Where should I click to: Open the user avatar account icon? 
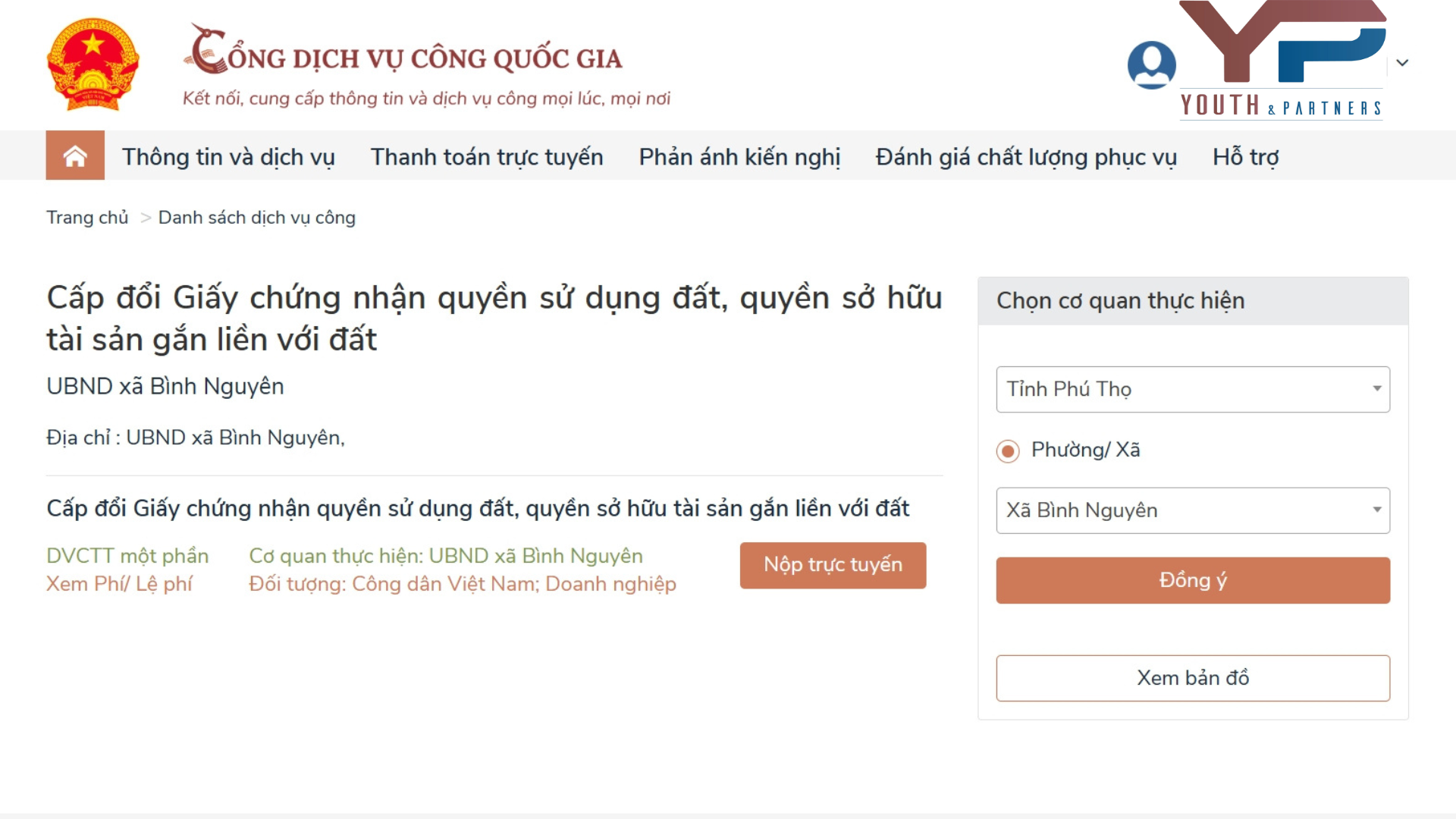1151,65
